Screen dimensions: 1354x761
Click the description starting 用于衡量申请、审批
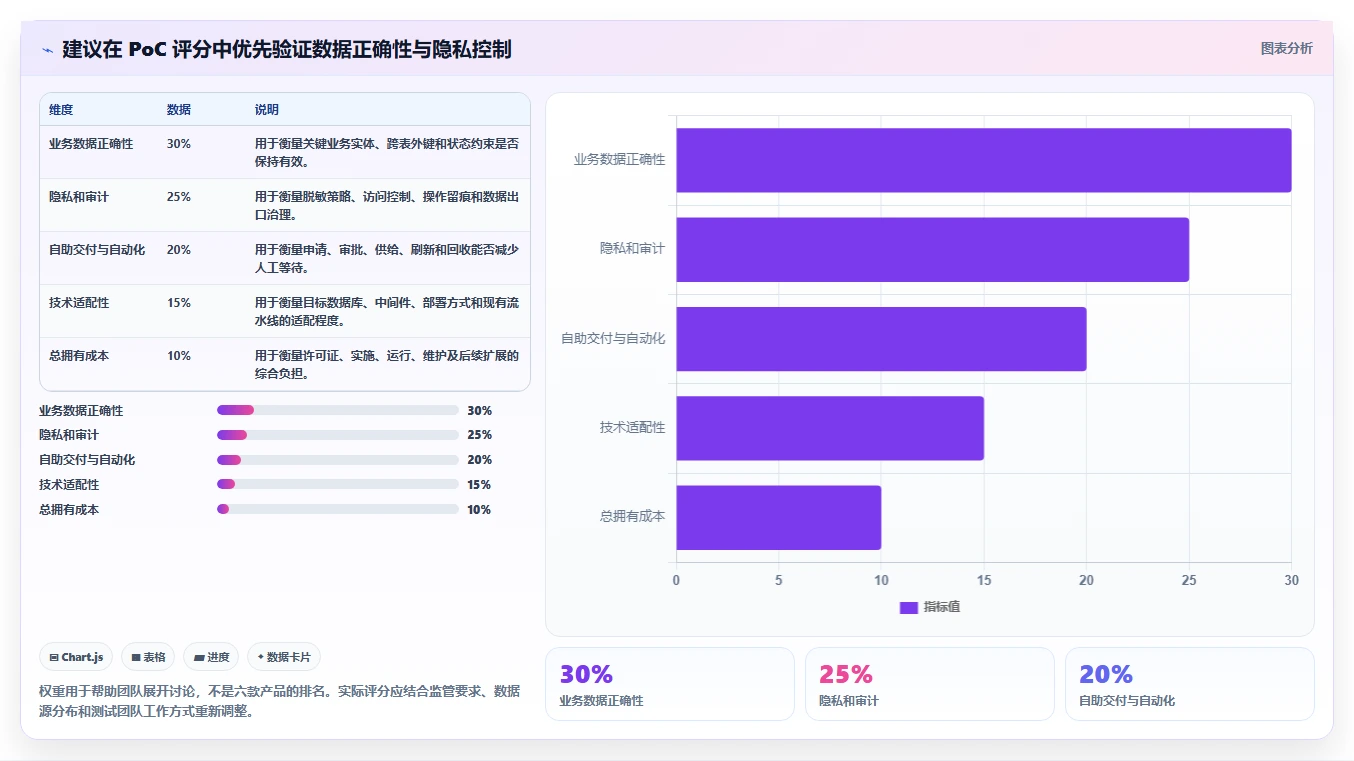pyautogui.click(x=387, y=258)
